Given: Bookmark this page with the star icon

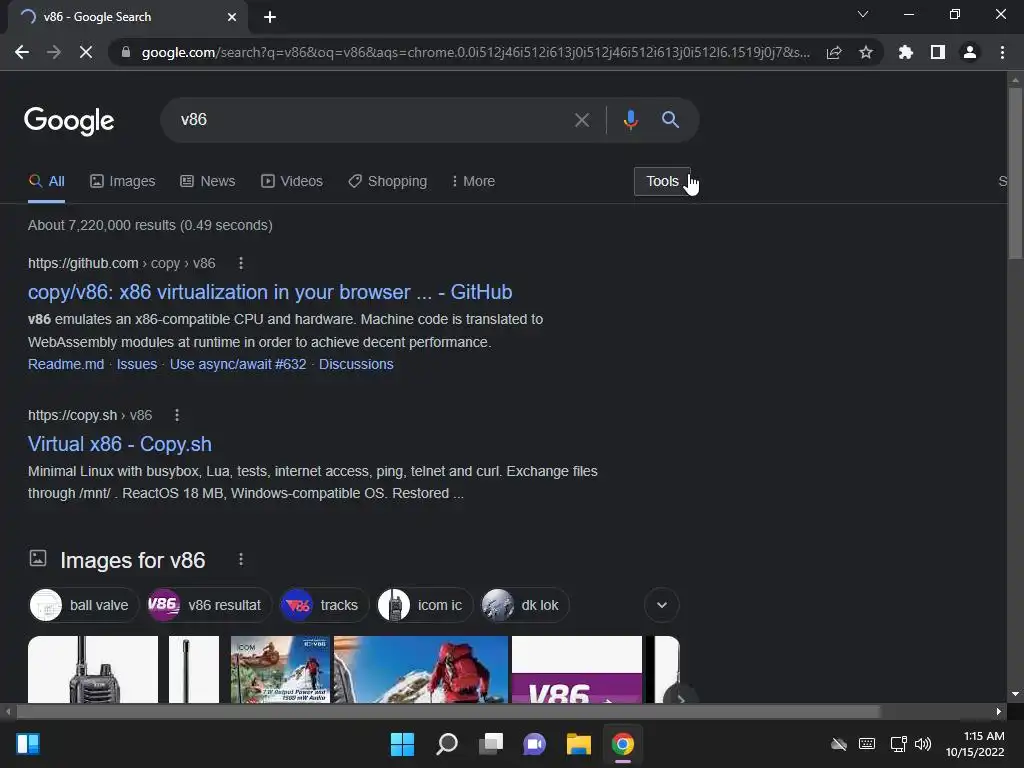Looking at the screenshot, I should point(866,52).
